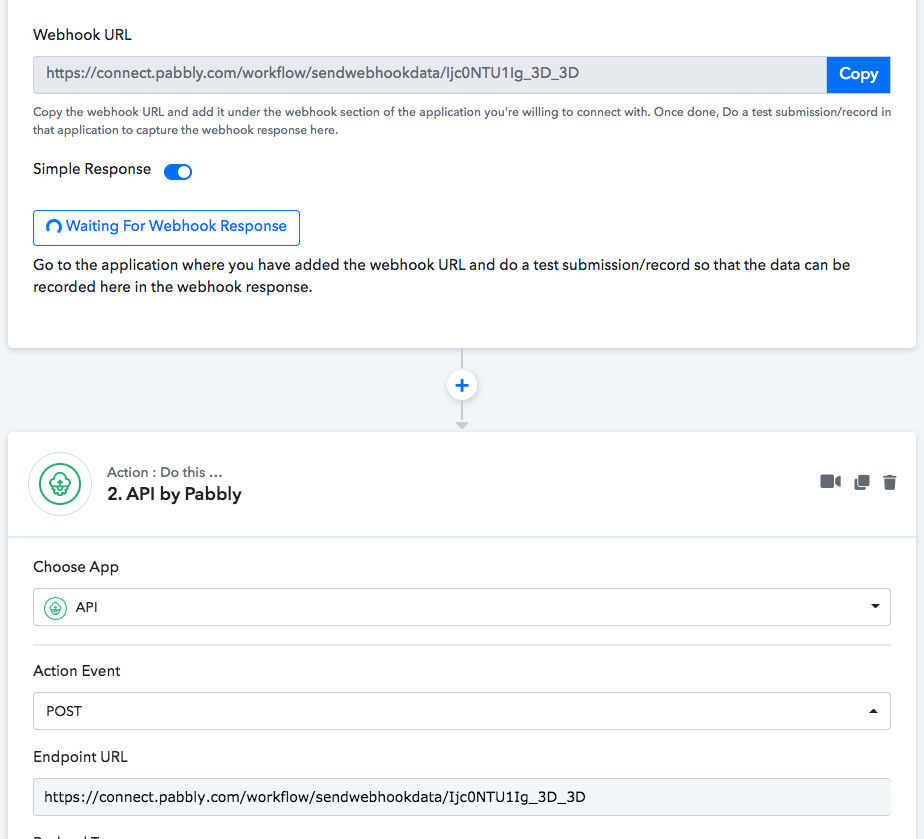Delete the action step with trash icon
Viewport: 924px width, 839px height.
coord(889,482)
